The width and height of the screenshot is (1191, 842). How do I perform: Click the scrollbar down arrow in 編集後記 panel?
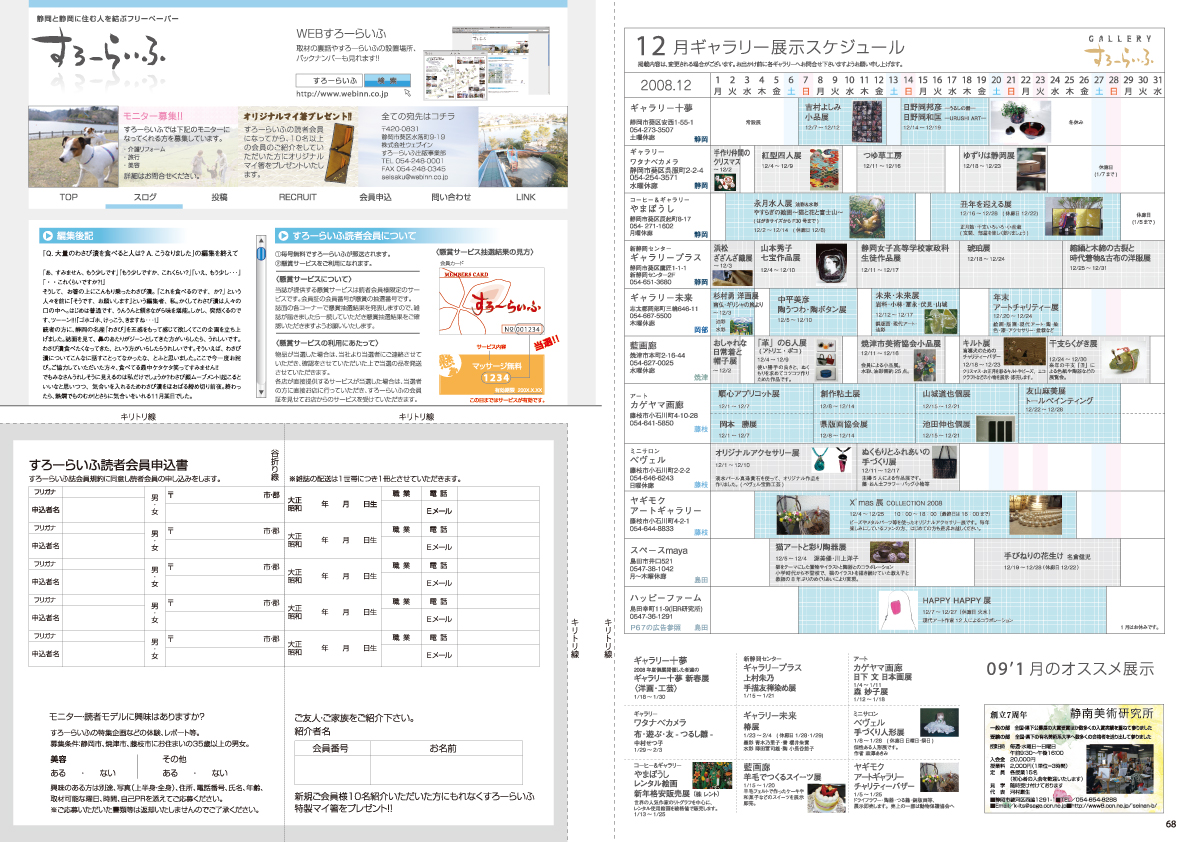click(x=261, y=392)
